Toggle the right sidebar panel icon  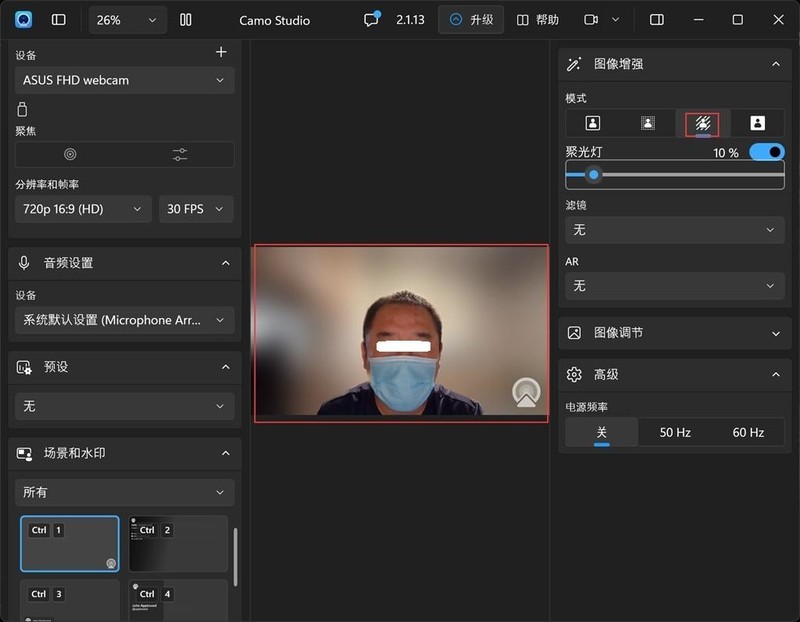657,20
